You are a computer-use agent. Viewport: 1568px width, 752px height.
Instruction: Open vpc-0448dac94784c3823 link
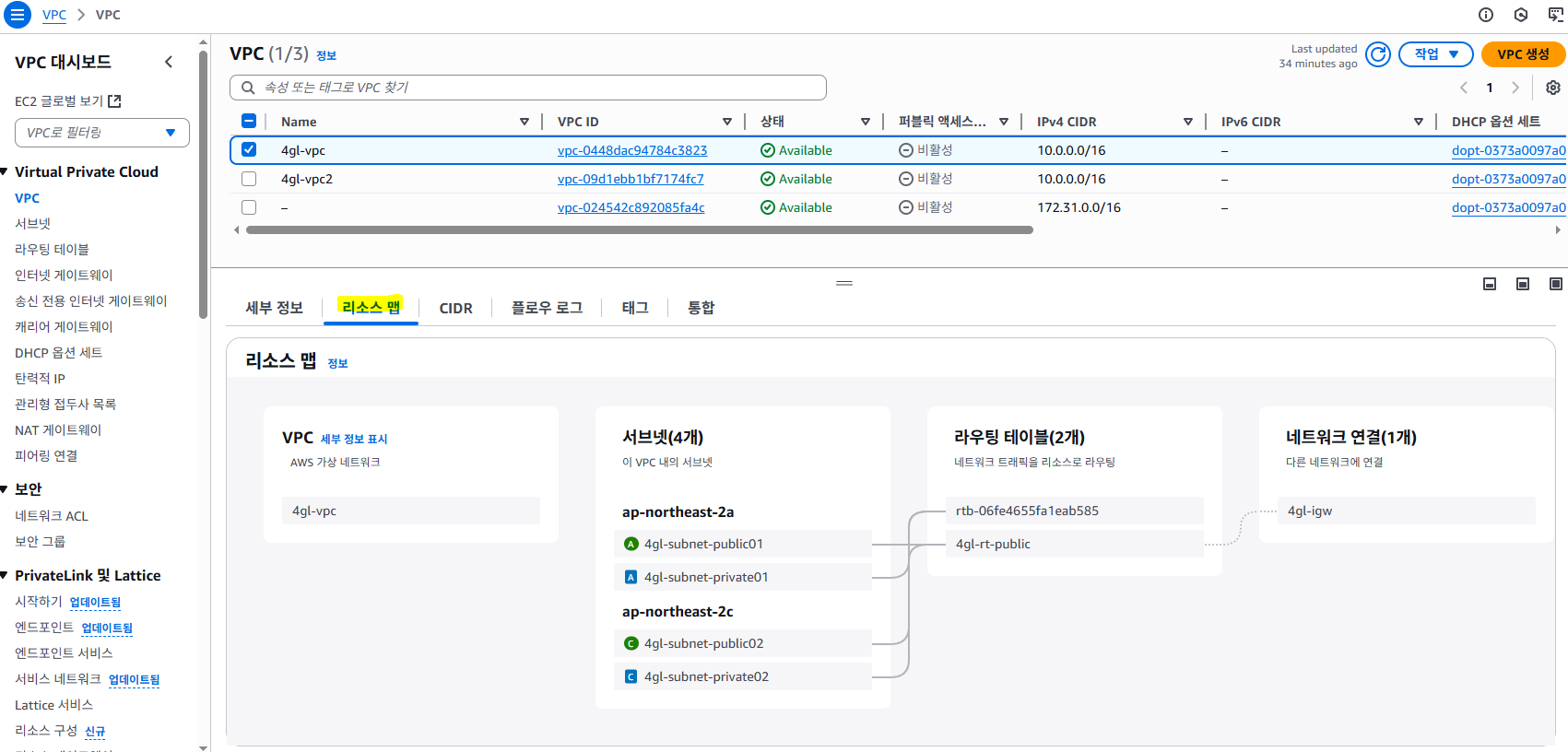(x=632, y=150)
